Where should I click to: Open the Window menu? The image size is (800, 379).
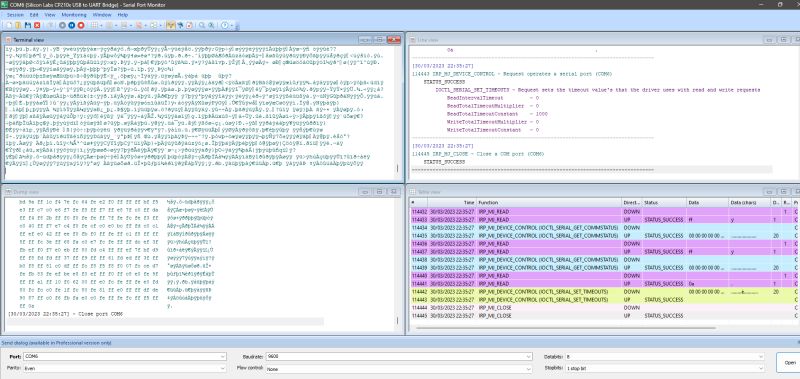(102, 15)
